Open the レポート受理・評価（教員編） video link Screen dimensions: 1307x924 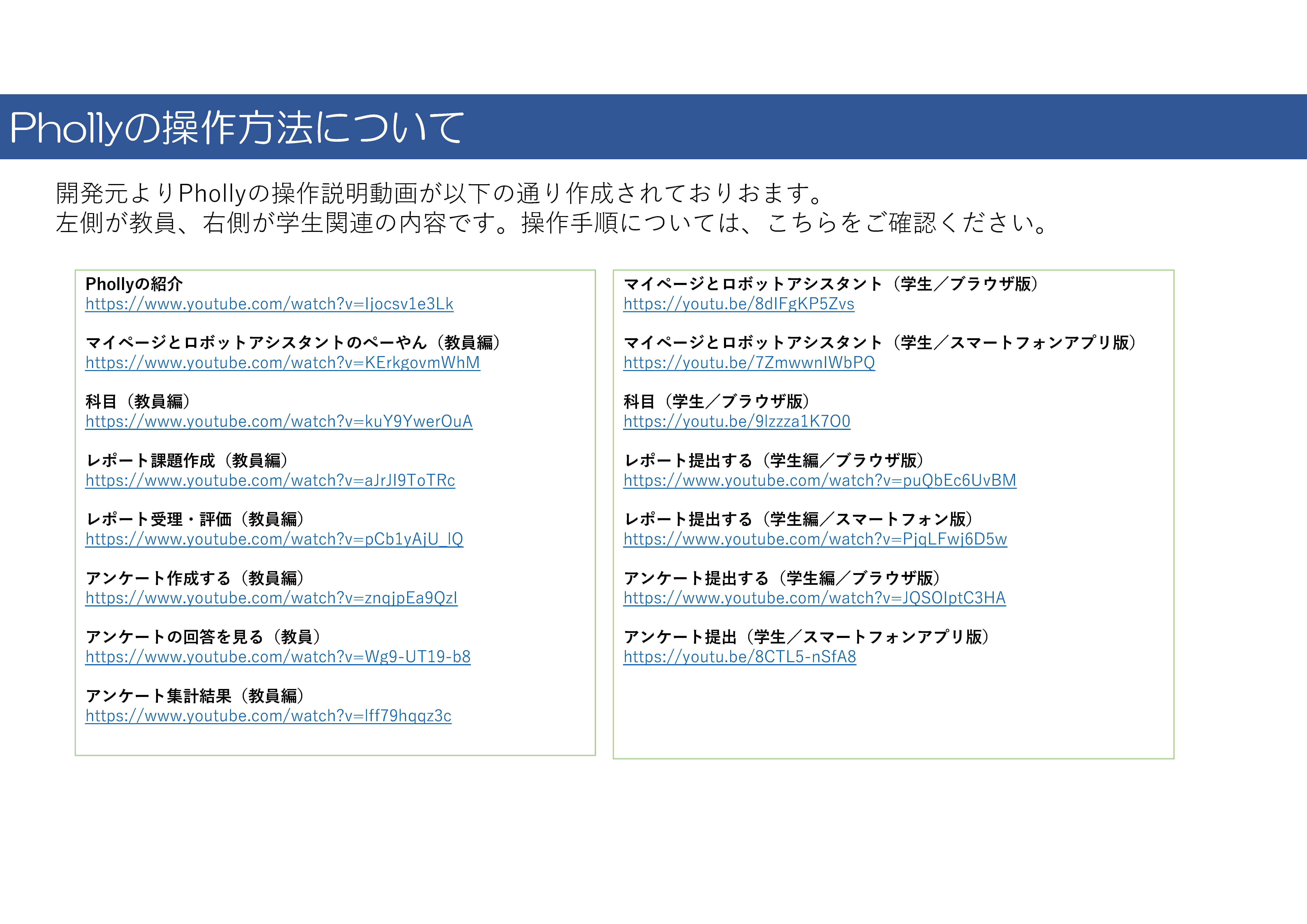[274, 539]
